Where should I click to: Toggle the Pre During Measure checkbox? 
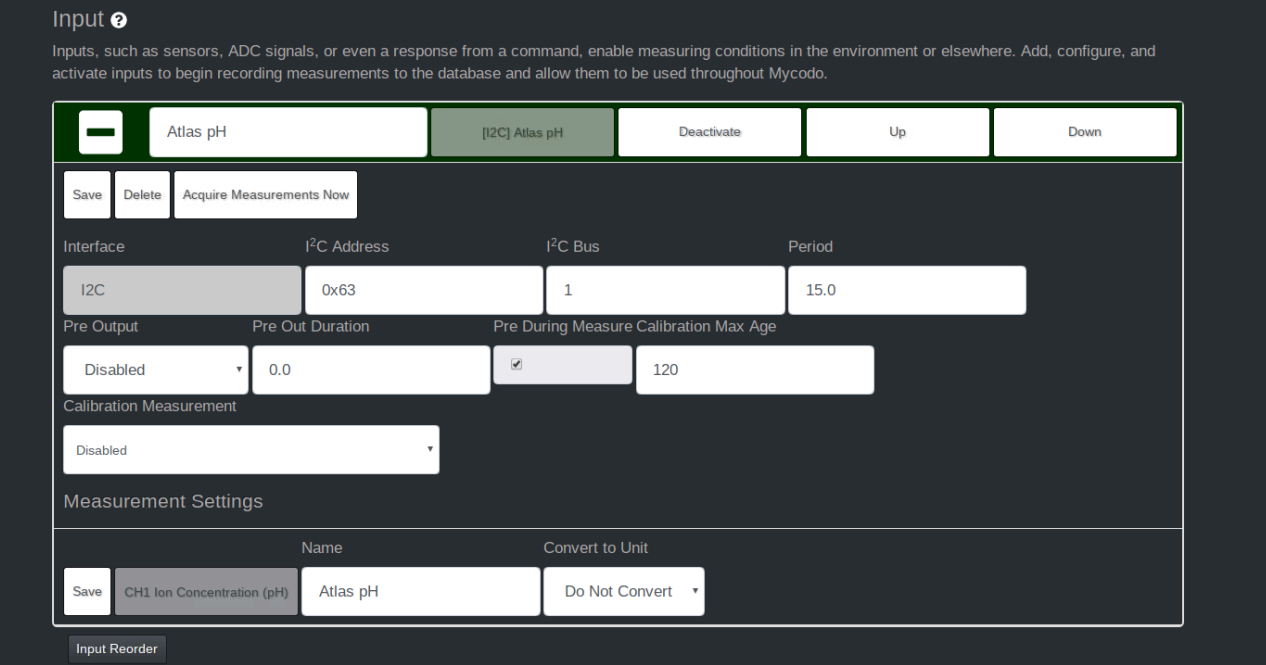517,365
